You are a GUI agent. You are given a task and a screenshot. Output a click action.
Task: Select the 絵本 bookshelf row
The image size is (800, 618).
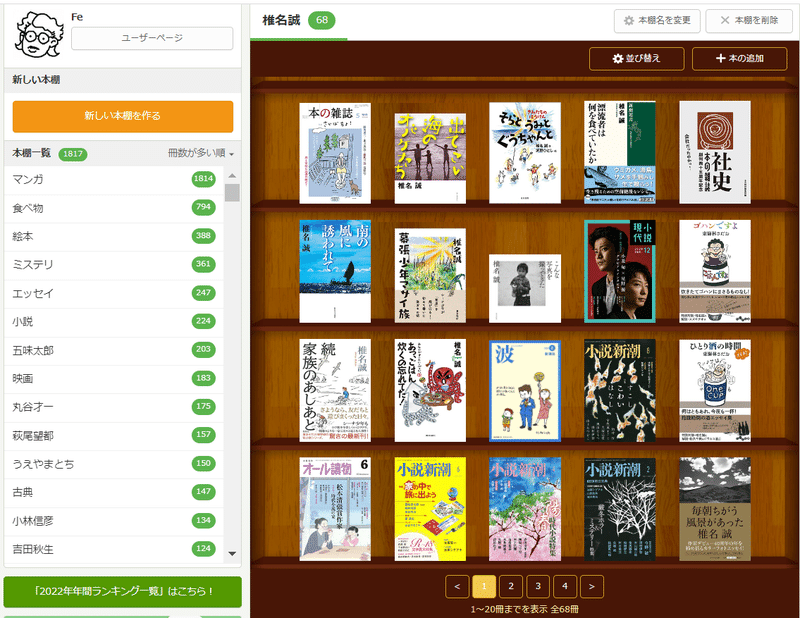click(114, 236)
